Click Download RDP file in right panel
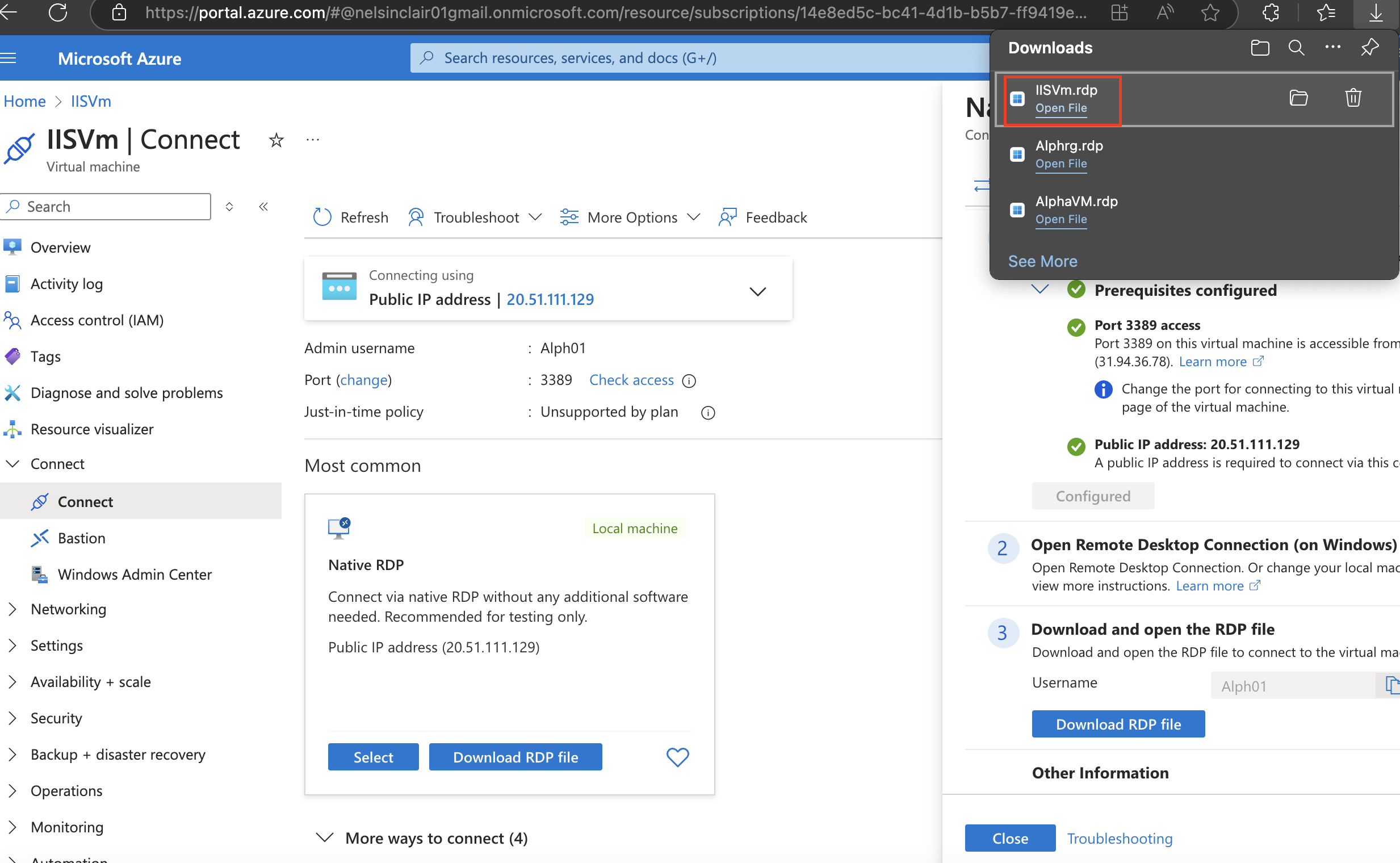 1118,724
